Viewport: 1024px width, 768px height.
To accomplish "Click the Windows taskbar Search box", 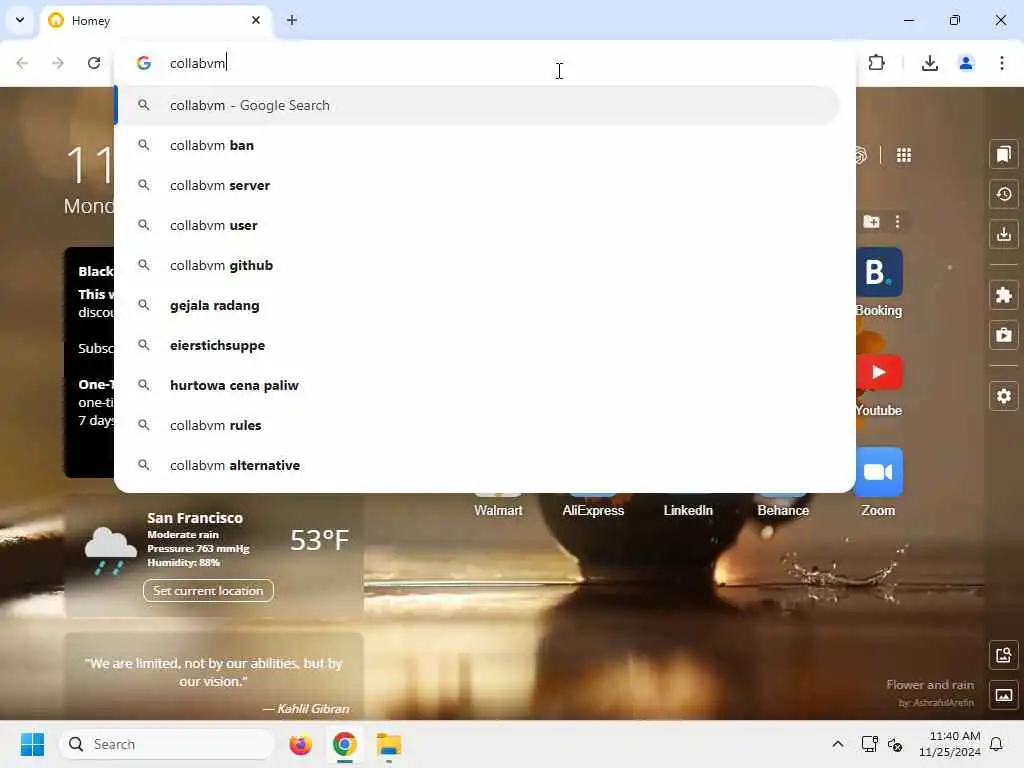I will 167,744.
